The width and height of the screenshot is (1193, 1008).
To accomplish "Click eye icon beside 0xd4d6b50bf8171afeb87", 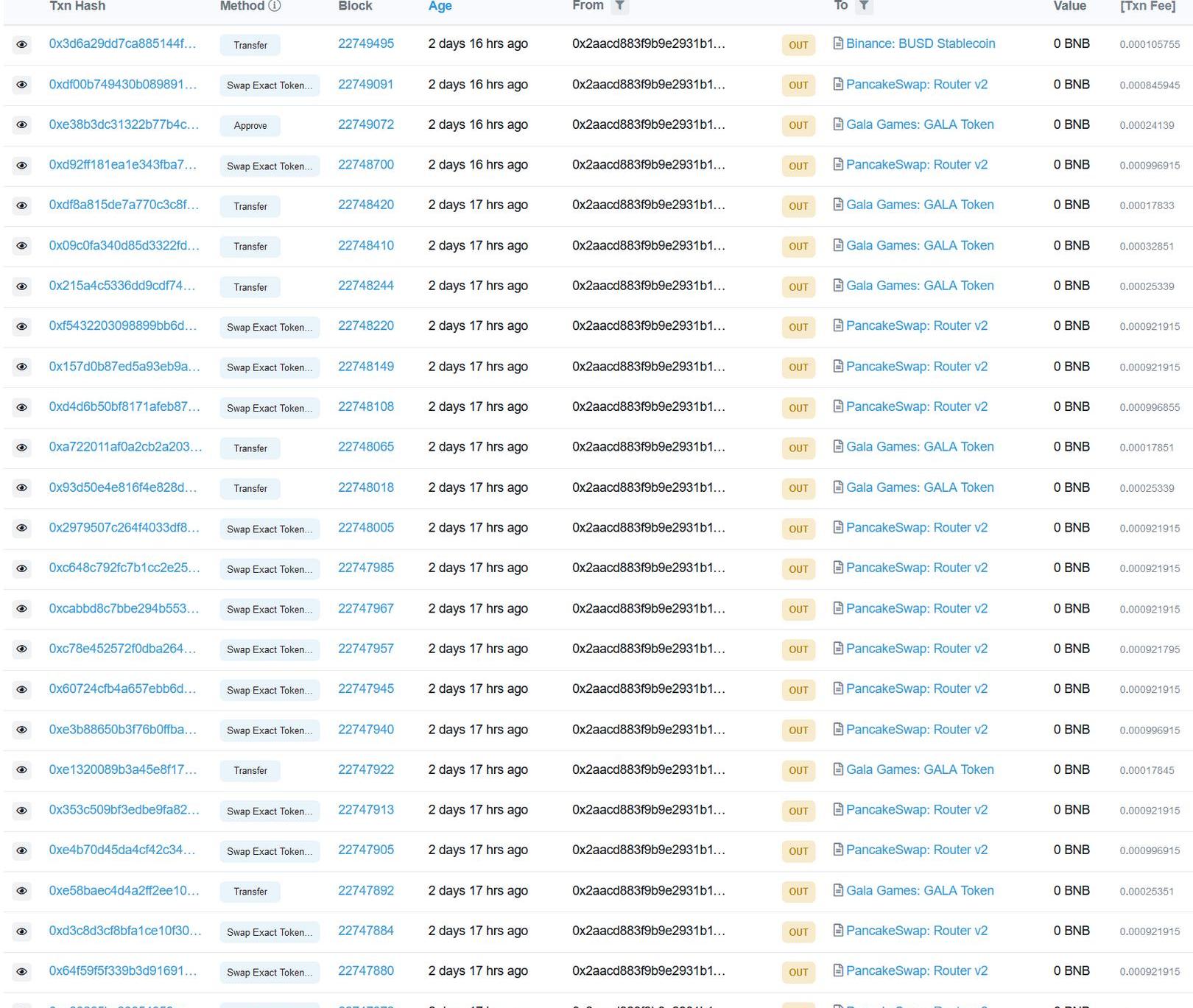I will click(22, 408).
